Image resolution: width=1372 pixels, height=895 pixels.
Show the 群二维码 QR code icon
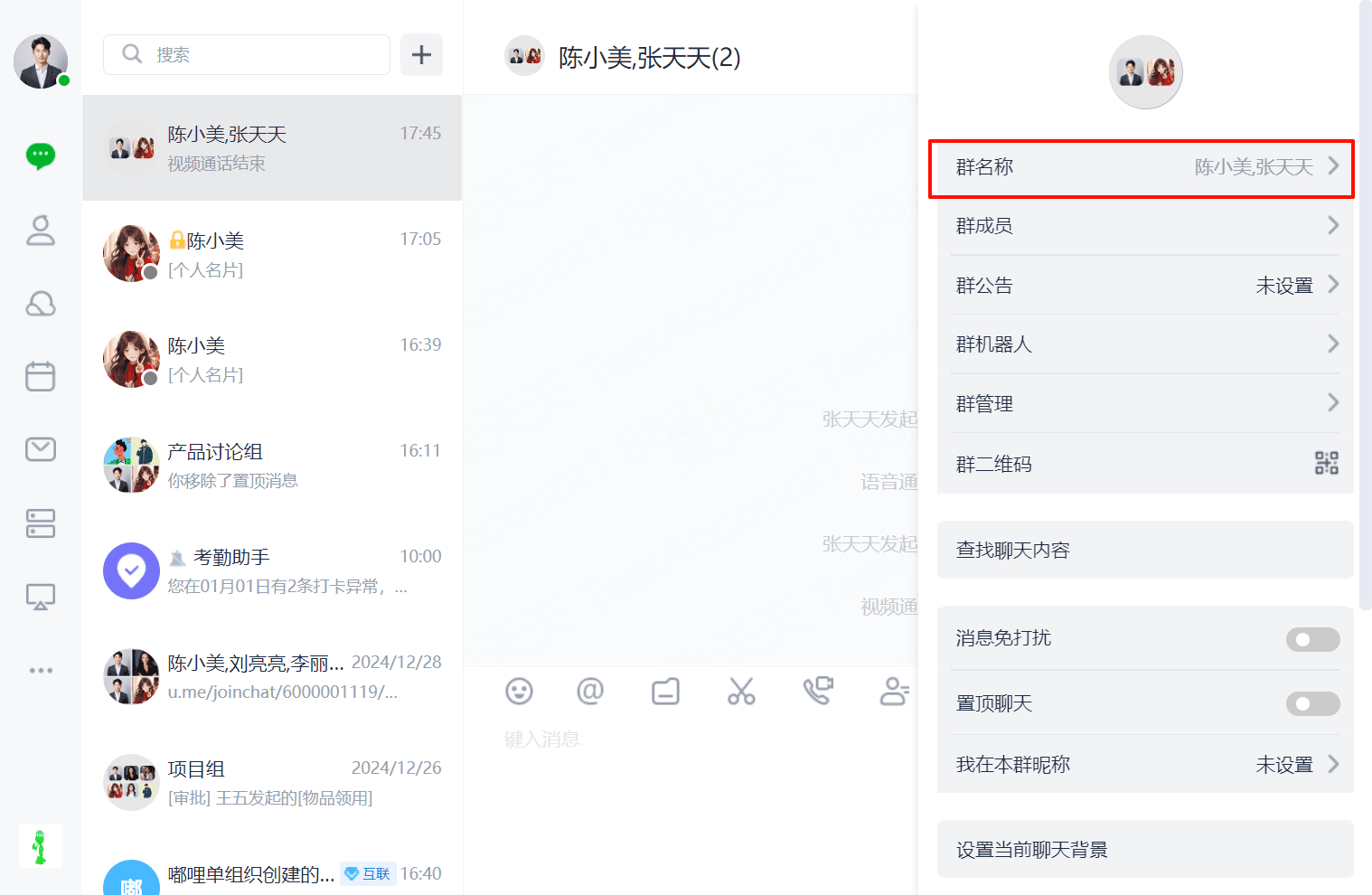coord(1326,464)
